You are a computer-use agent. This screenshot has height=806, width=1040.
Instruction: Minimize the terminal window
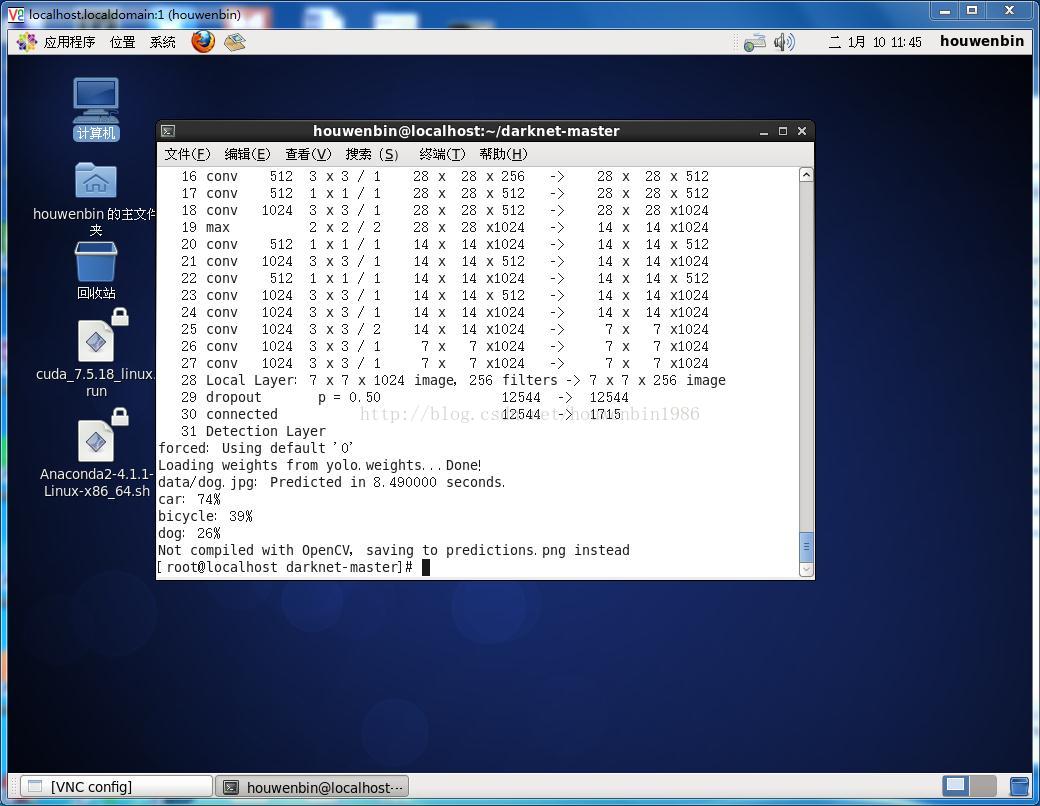[x=764, y=131]
